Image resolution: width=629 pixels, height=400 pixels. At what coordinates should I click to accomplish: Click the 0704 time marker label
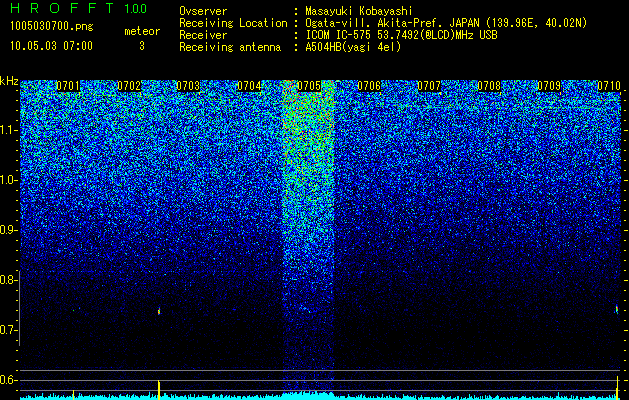(x=249, y=86)
